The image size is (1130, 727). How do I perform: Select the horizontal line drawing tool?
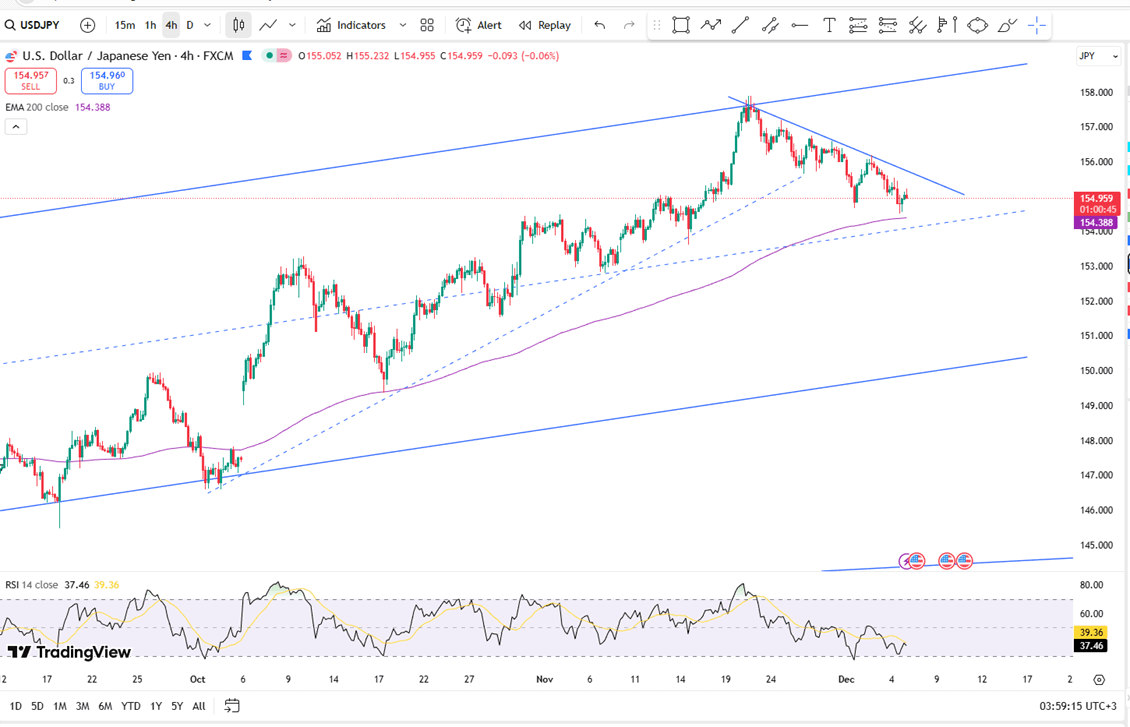[x=799, y=25]
